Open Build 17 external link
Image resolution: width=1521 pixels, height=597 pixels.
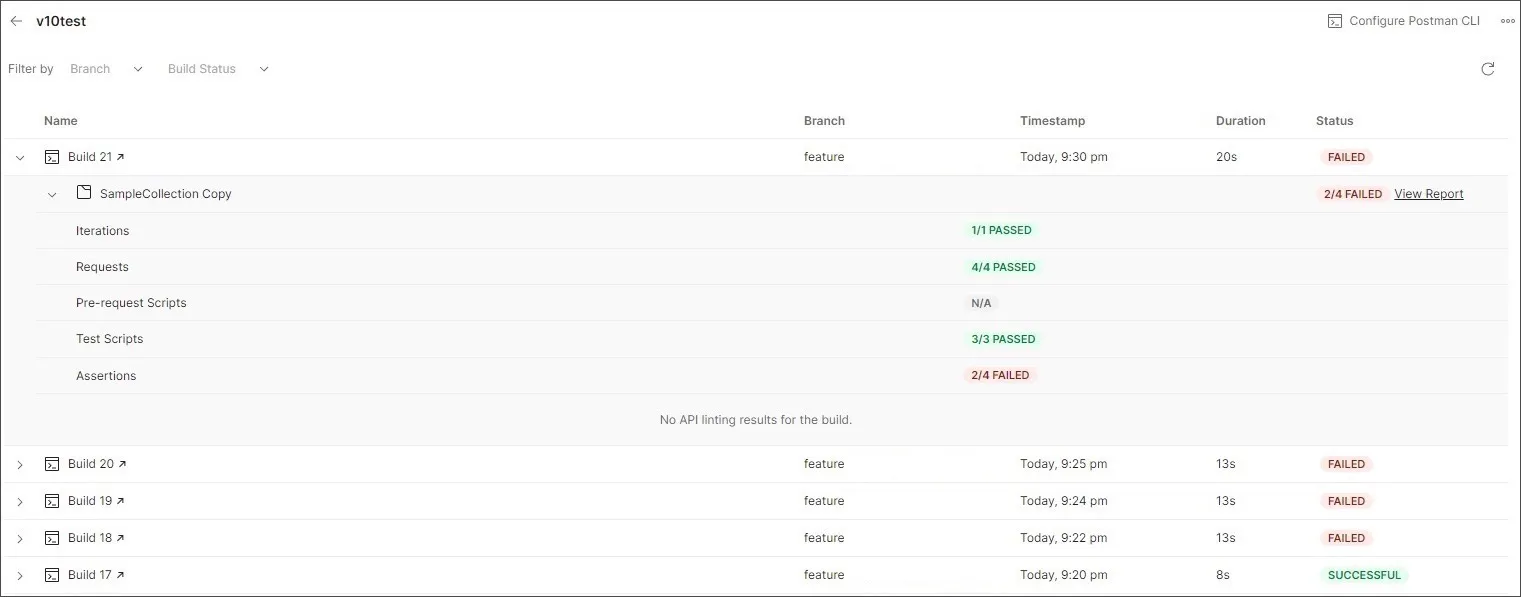click(121, 575)
